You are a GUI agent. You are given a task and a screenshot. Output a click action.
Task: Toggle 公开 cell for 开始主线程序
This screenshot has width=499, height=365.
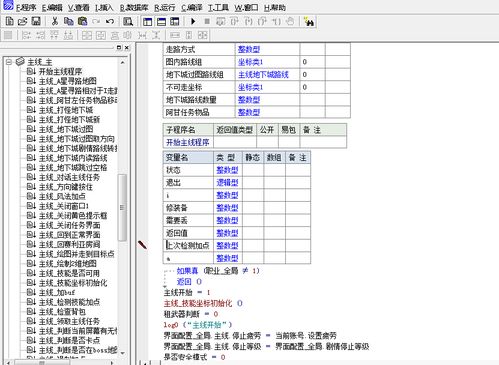(x=267, y=142)
